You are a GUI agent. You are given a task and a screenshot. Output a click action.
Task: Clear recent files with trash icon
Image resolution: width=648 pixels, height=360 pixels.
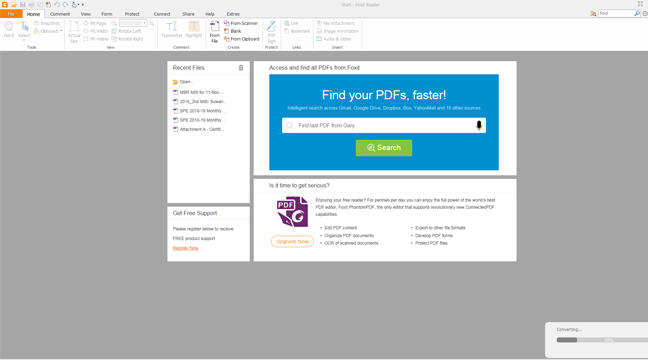241,68
